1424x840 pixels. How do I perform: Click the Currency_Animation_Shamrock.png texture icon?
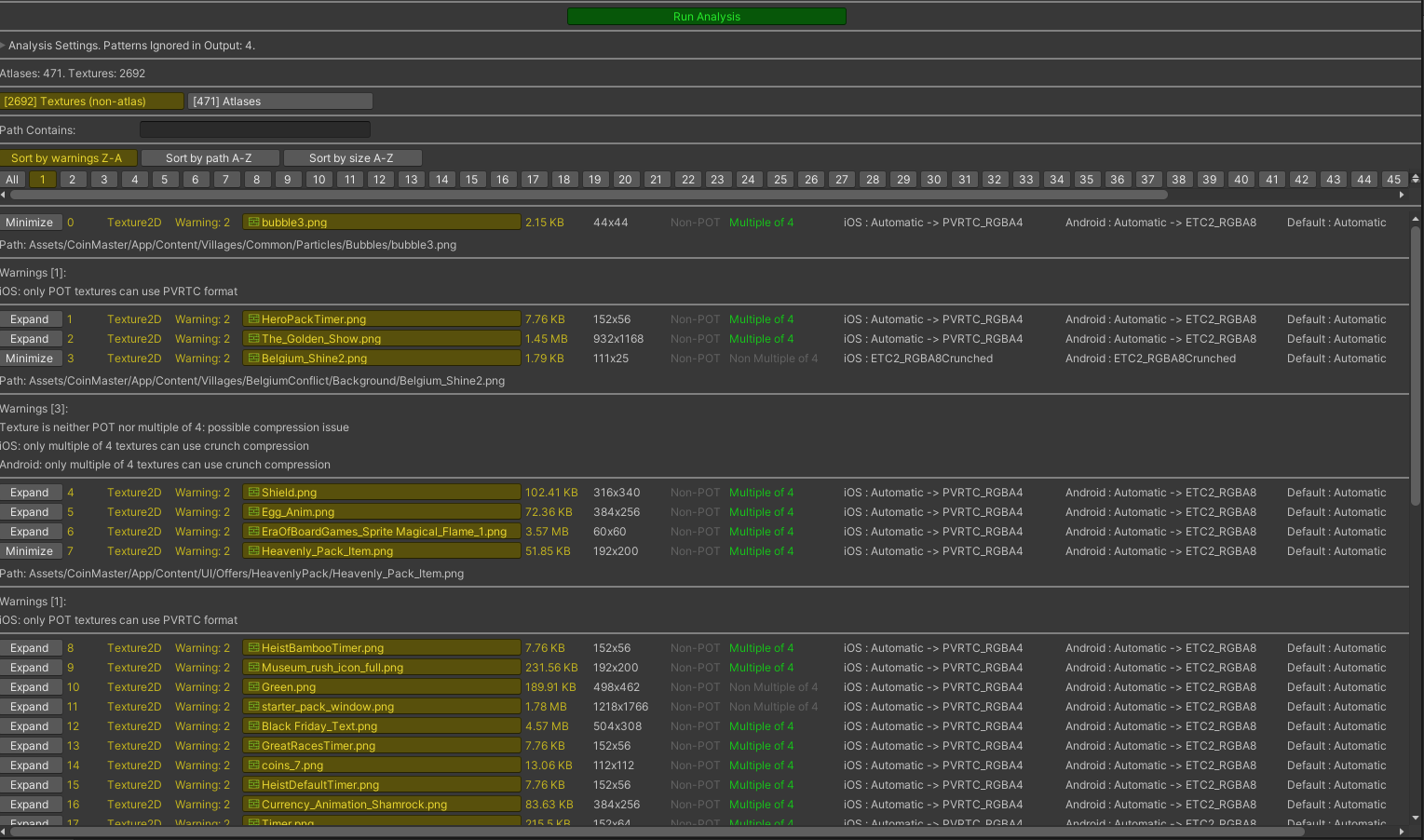pos(252,805)
